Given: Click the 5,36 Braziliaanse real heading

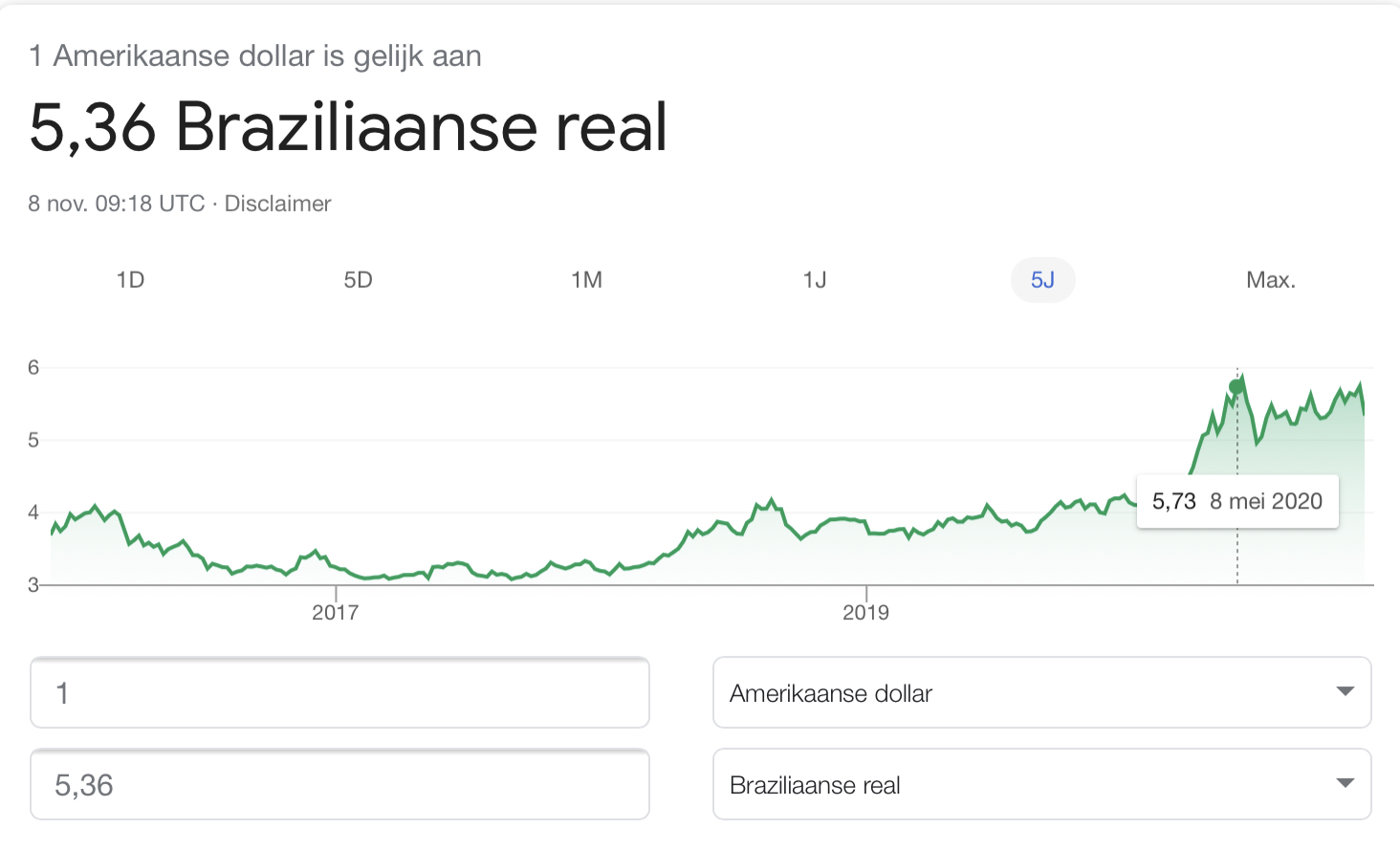Looking at the screenshot, I should (348, 127).
